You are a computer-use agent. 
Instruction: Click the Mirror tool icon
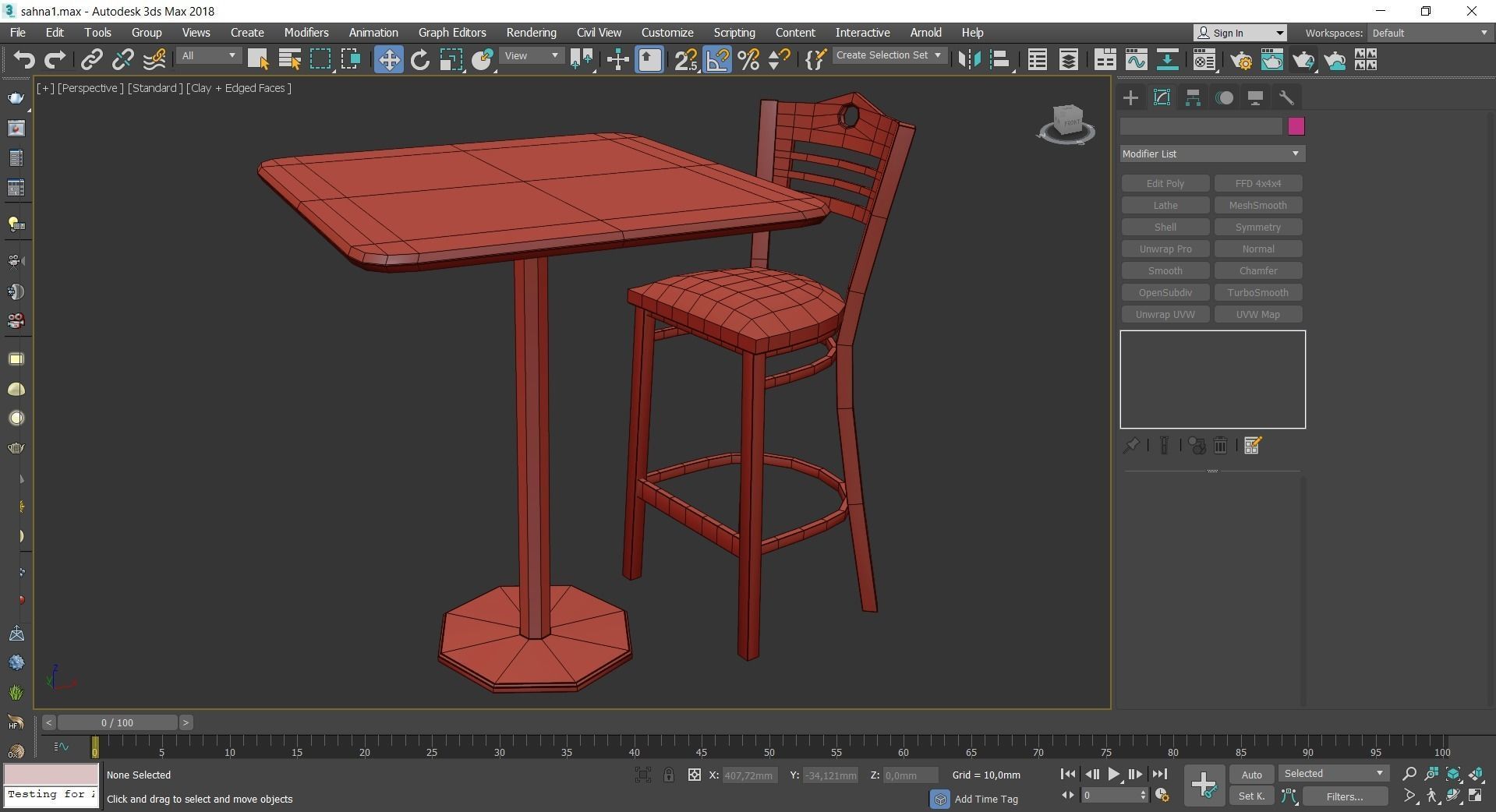969,60
